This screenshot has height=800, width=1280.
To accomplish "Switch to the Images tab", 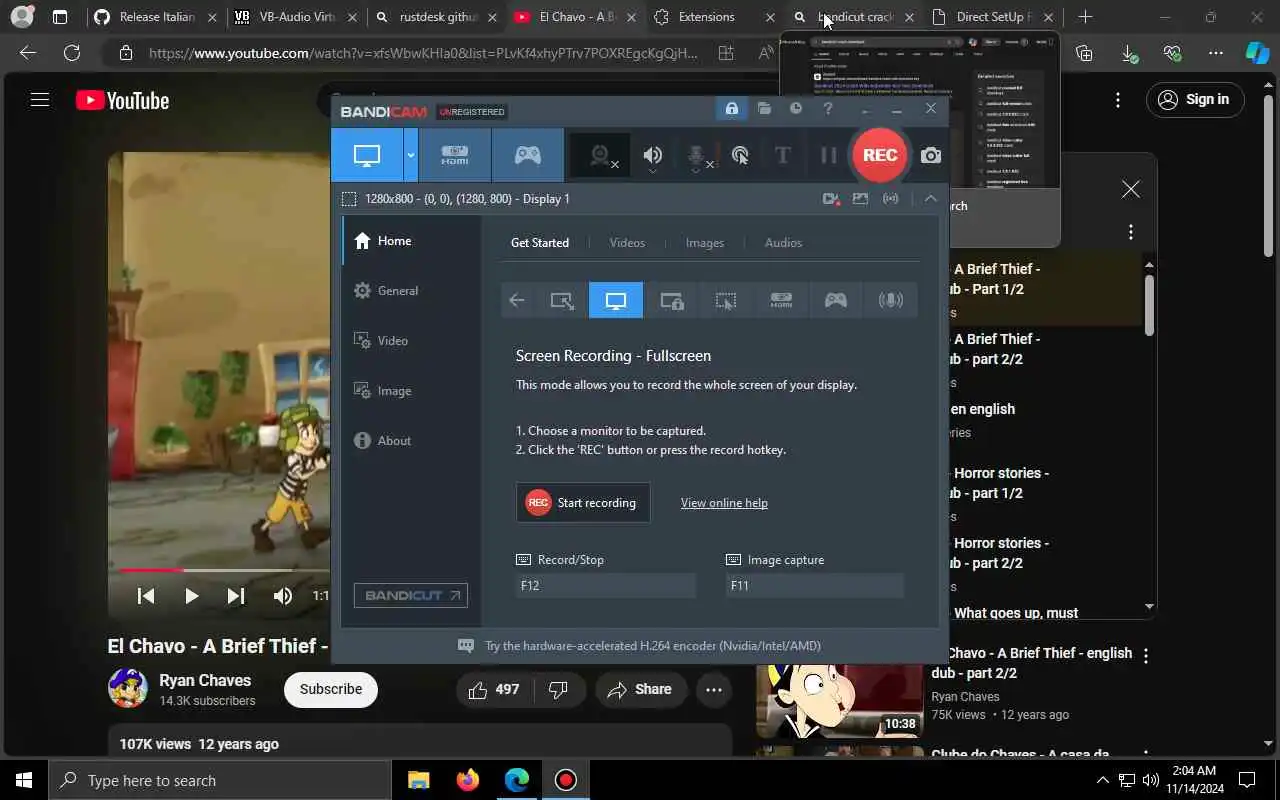I will click(705, 243).
